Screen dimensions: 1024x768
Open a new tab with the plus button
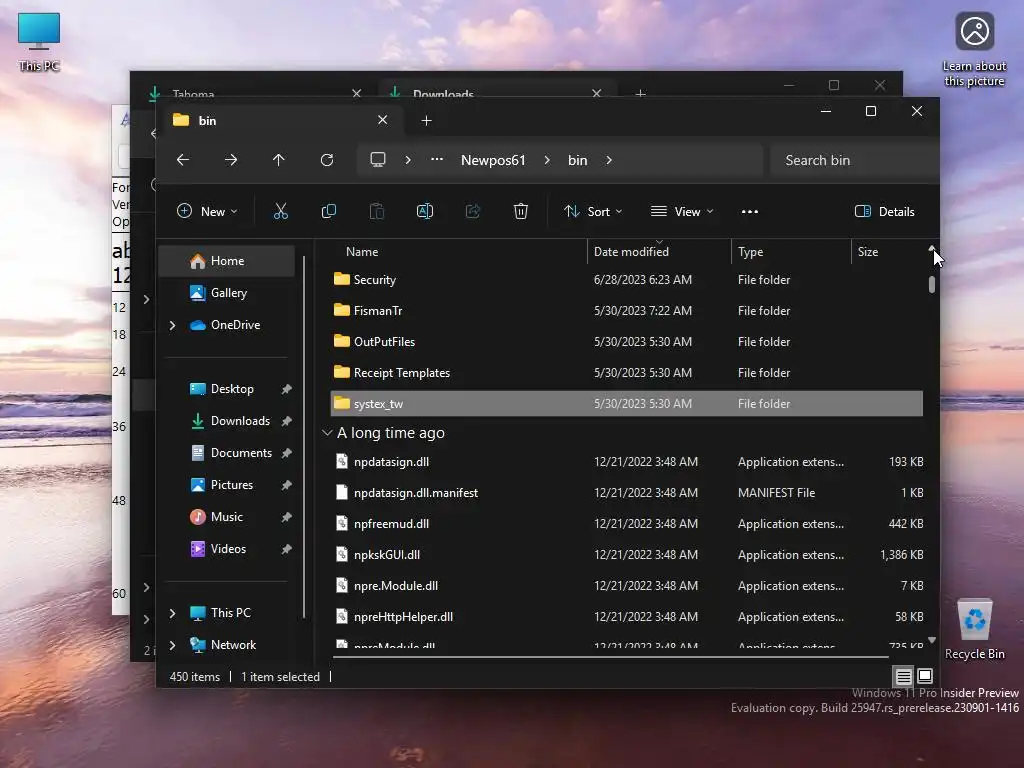click(426, 120)
